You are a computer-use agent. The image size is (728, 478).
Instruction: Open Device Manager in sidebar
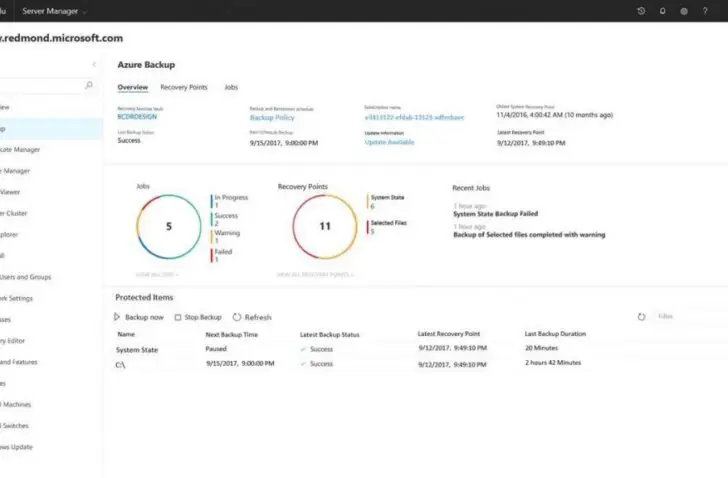coord(15,171)
